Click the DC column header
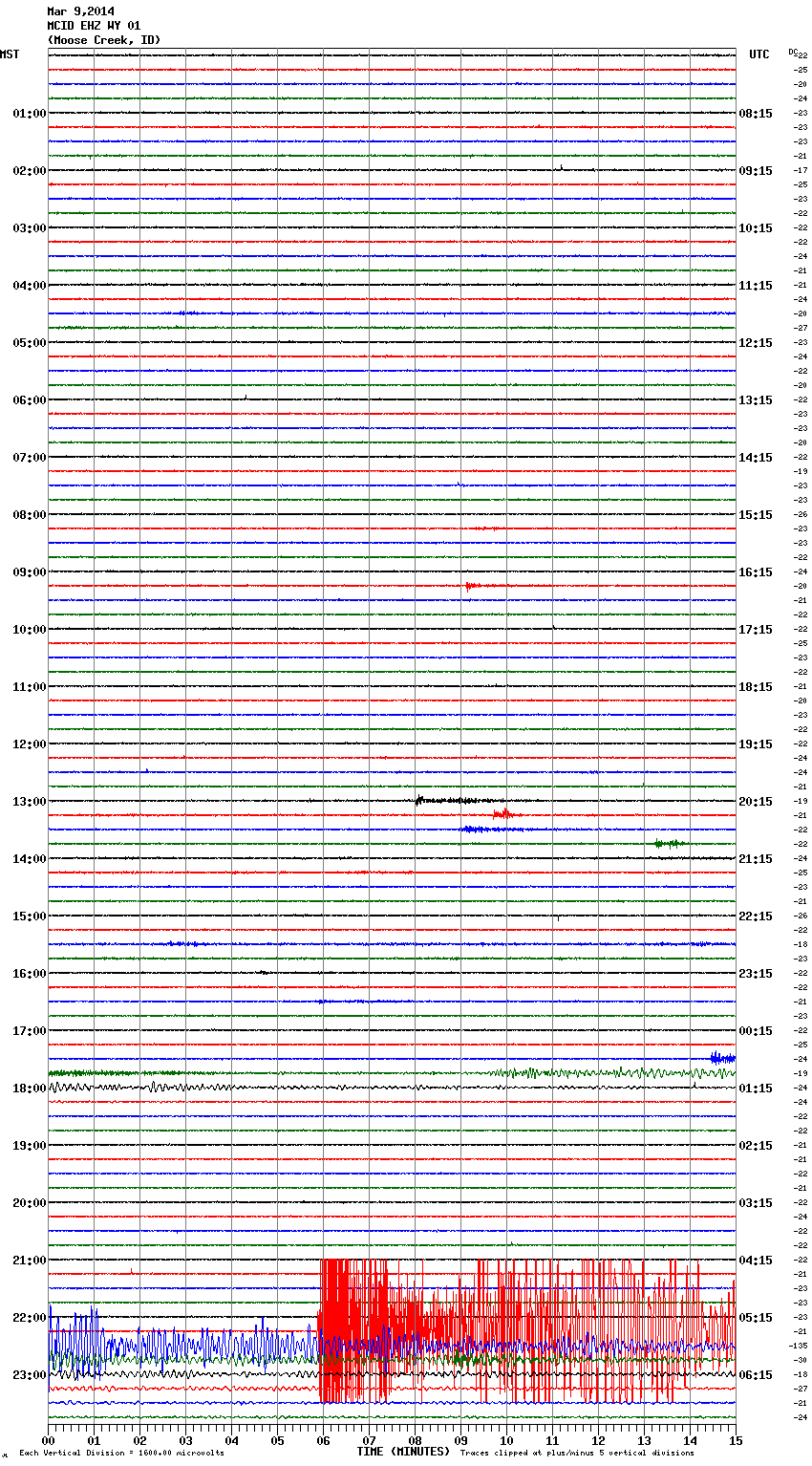The image size is (812, 1466). pyautogui.click(x=793, y=52)
